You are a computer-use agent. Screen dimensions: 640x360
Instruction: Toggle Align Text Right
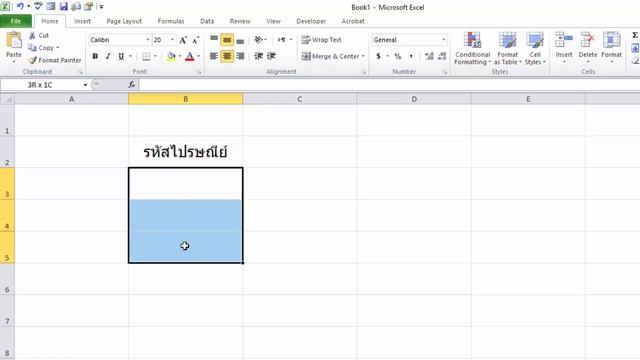pos(240,56)
